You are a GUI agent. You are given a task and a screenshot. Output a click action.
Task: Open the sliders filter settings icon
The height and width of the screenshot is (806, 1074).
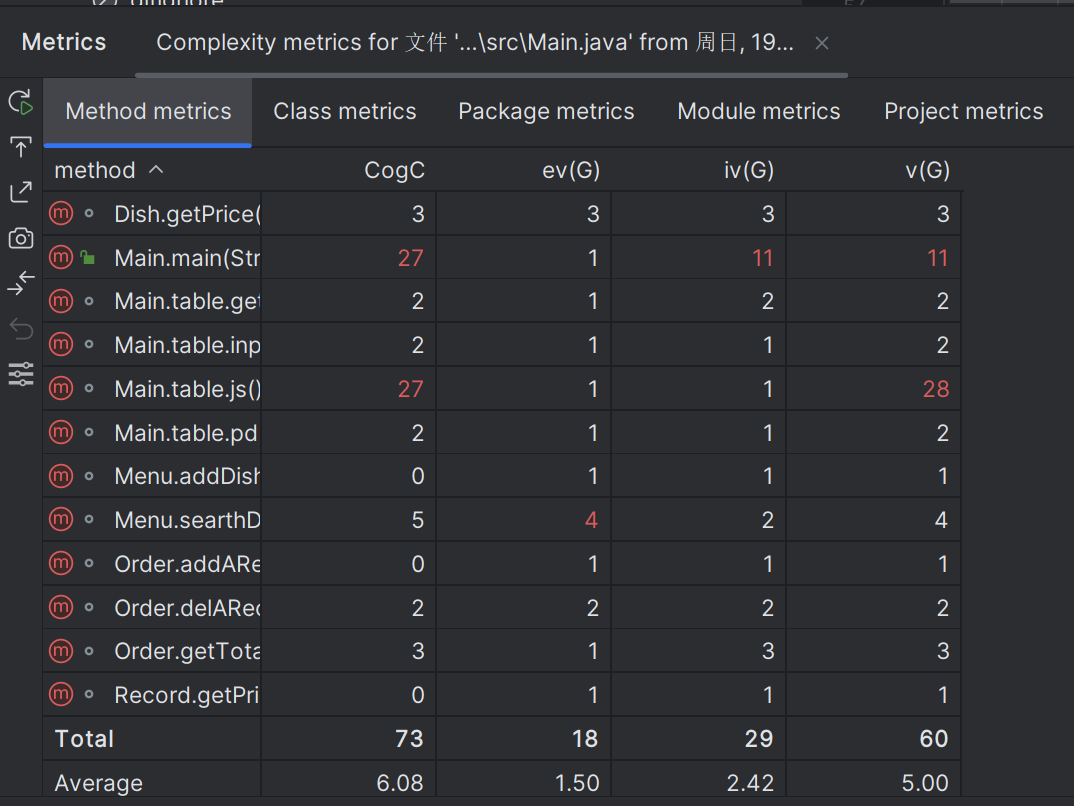coord(21,374)
